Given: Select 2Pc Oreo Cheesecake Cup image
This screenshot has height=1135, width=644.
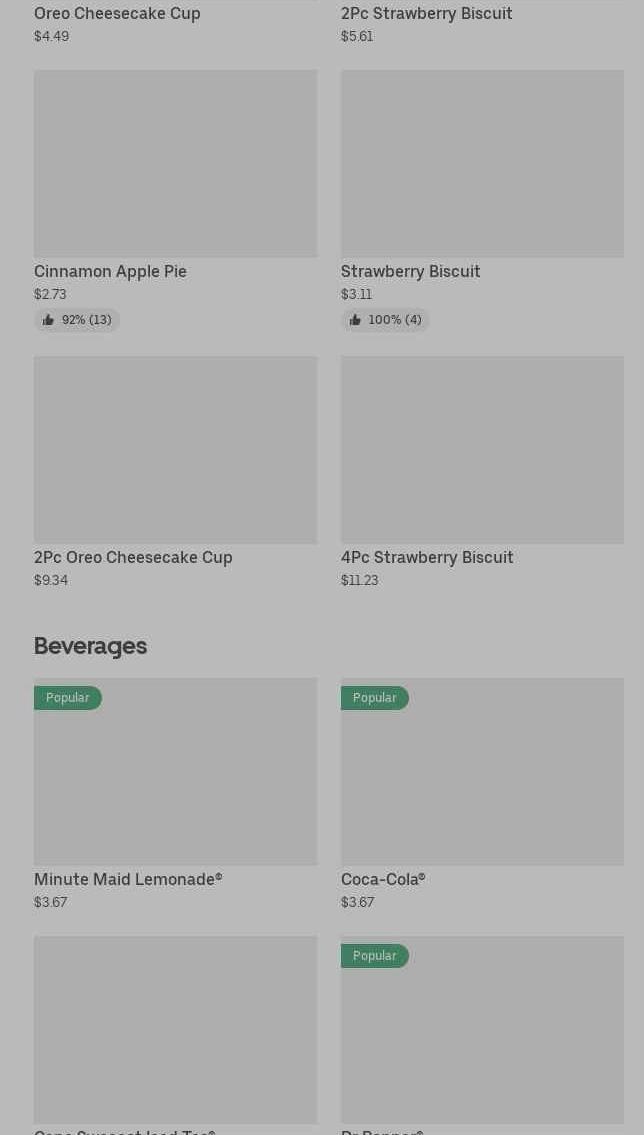Looking at the screenshot, I should [175, 450].
